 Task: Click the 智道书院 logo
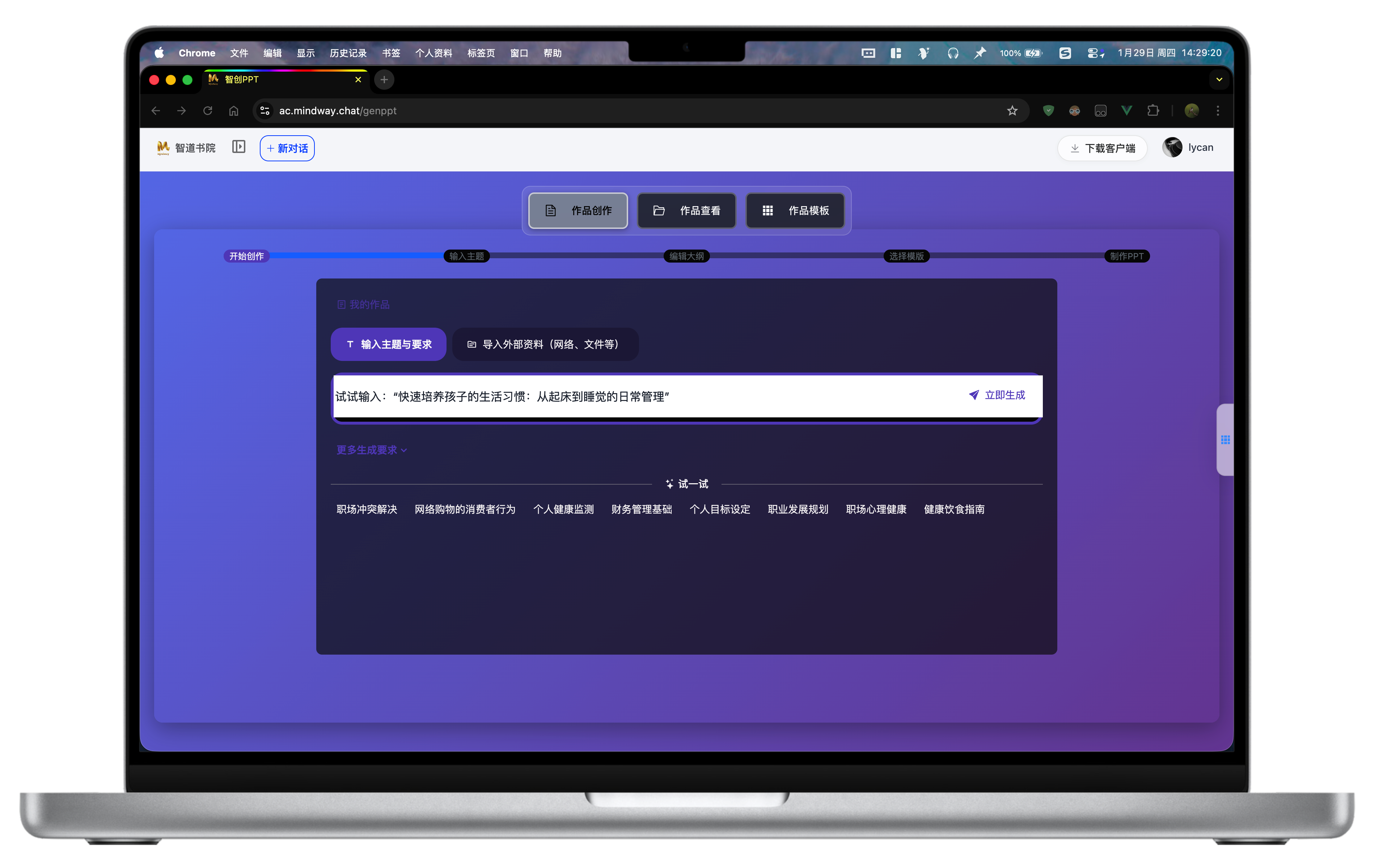tap(186, 148)
